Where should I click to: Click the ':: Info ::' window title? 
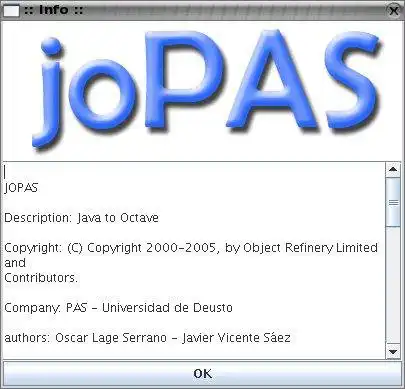click(x=53, y=10)
